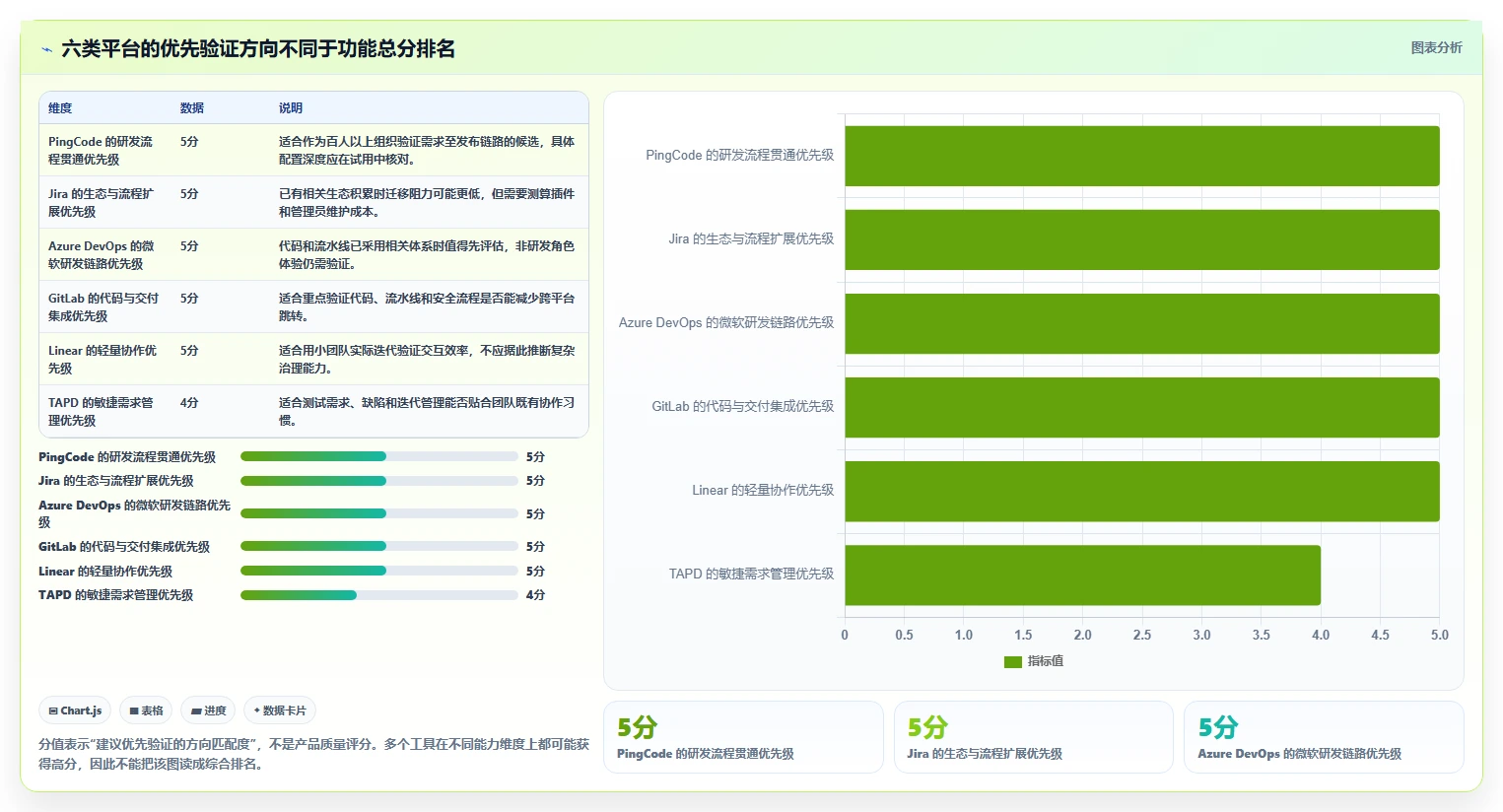1503x812 pixels.
Task: Click the PingCode bar in the chart
Action: 1142,156
